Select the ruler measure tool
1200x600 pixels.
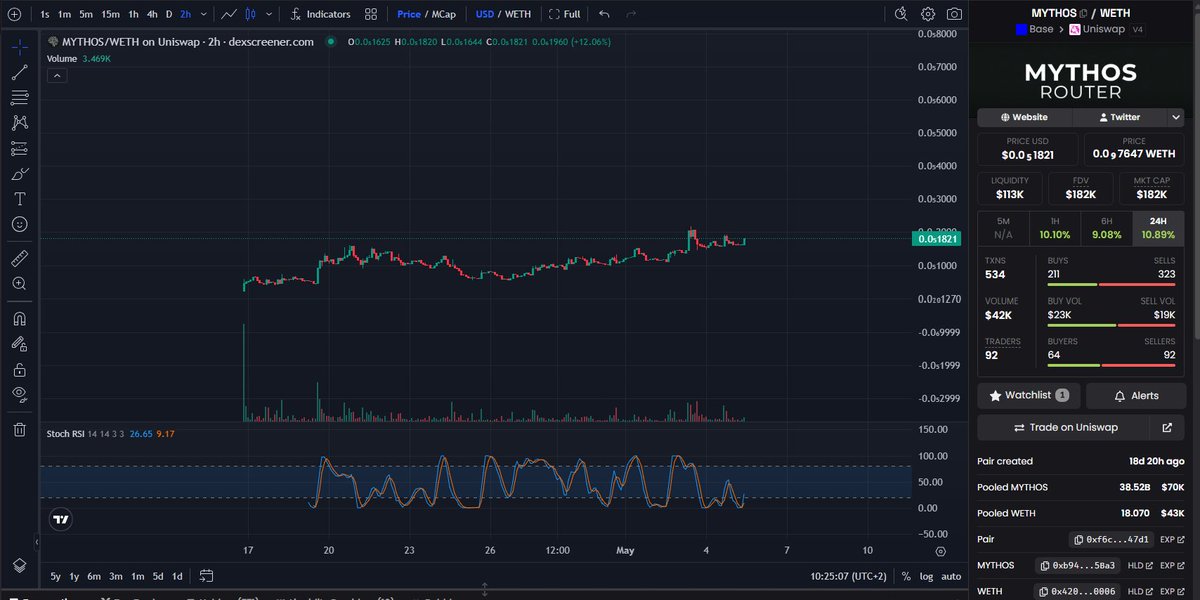19,258
